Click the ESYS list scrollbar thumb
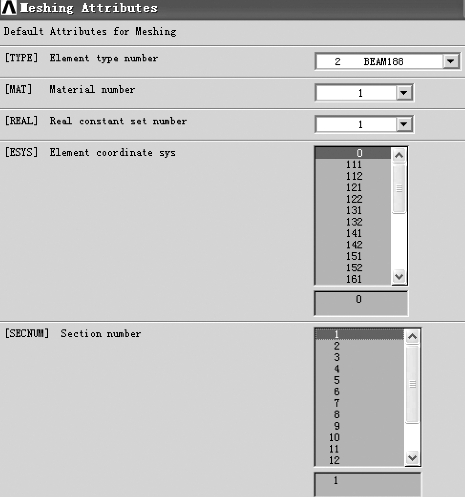The image size is (465, 497). (399, 188)
